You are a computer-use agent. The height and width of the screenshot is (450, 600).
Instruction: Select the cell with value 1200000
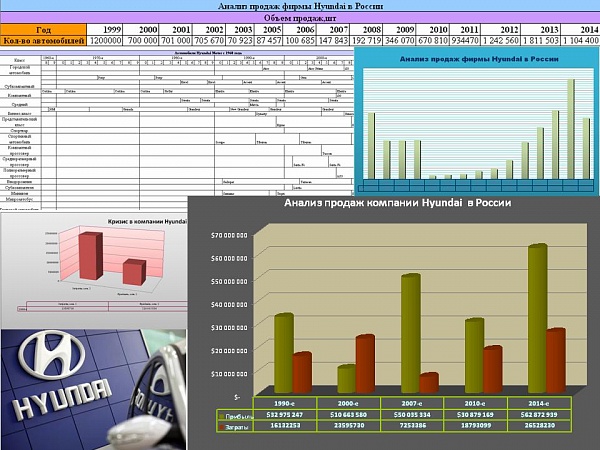106,41
